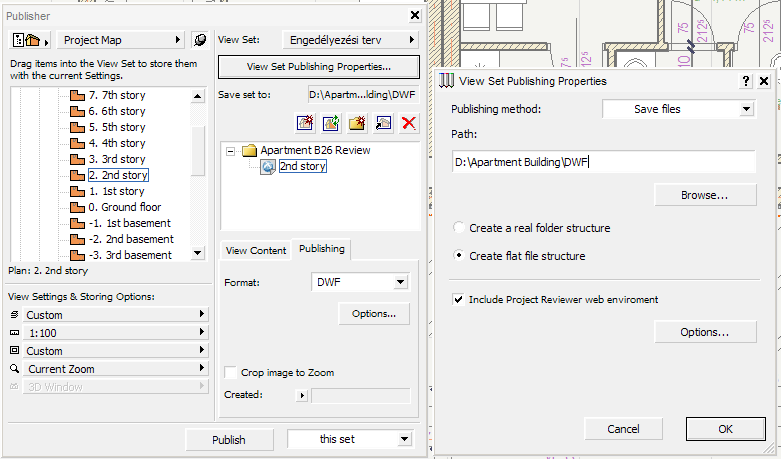
Task: Open the View Set Engedélyezési terv dropdown
Action: 350,40
